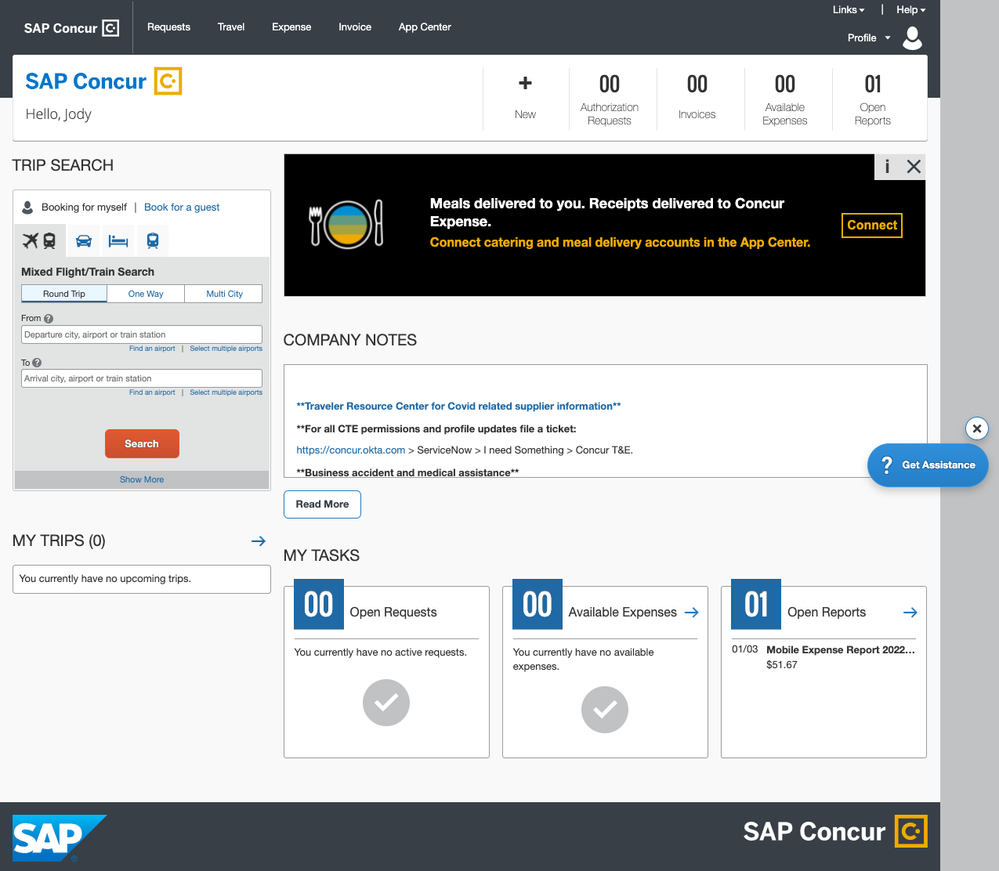Click Find an airport under To field
This screenshot has width=999, height=871.
[152, 392]
